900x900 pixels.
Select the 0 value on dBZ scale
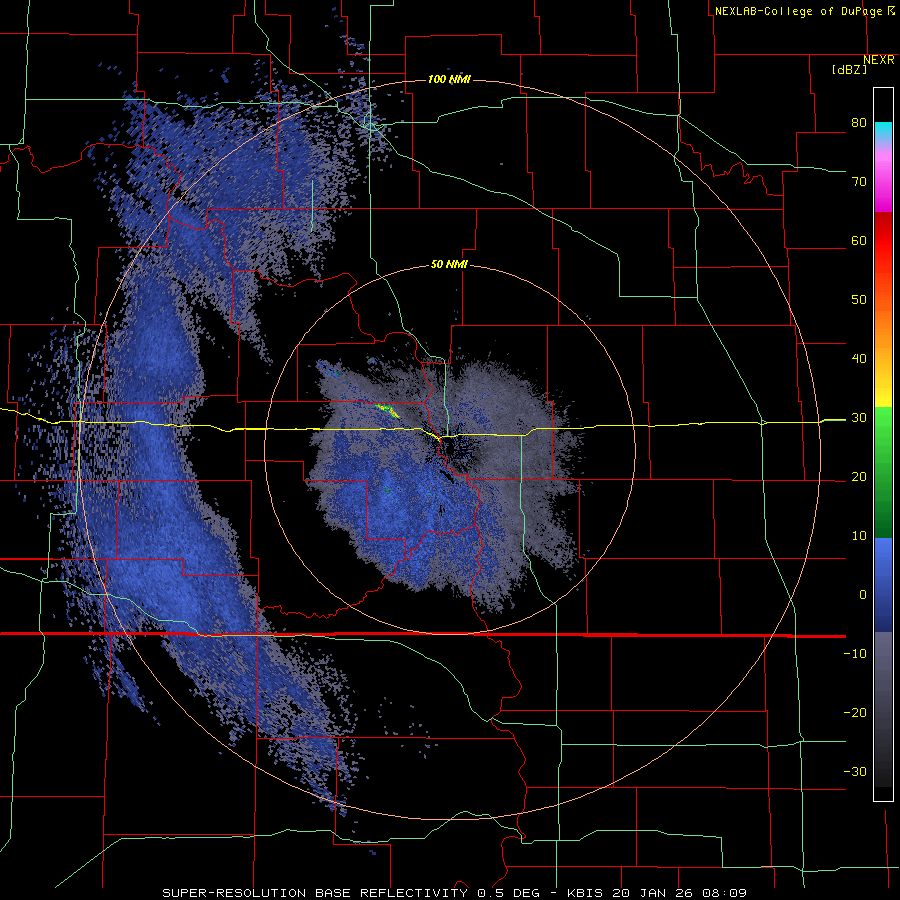pyautogui.click(x=863, y=595)
